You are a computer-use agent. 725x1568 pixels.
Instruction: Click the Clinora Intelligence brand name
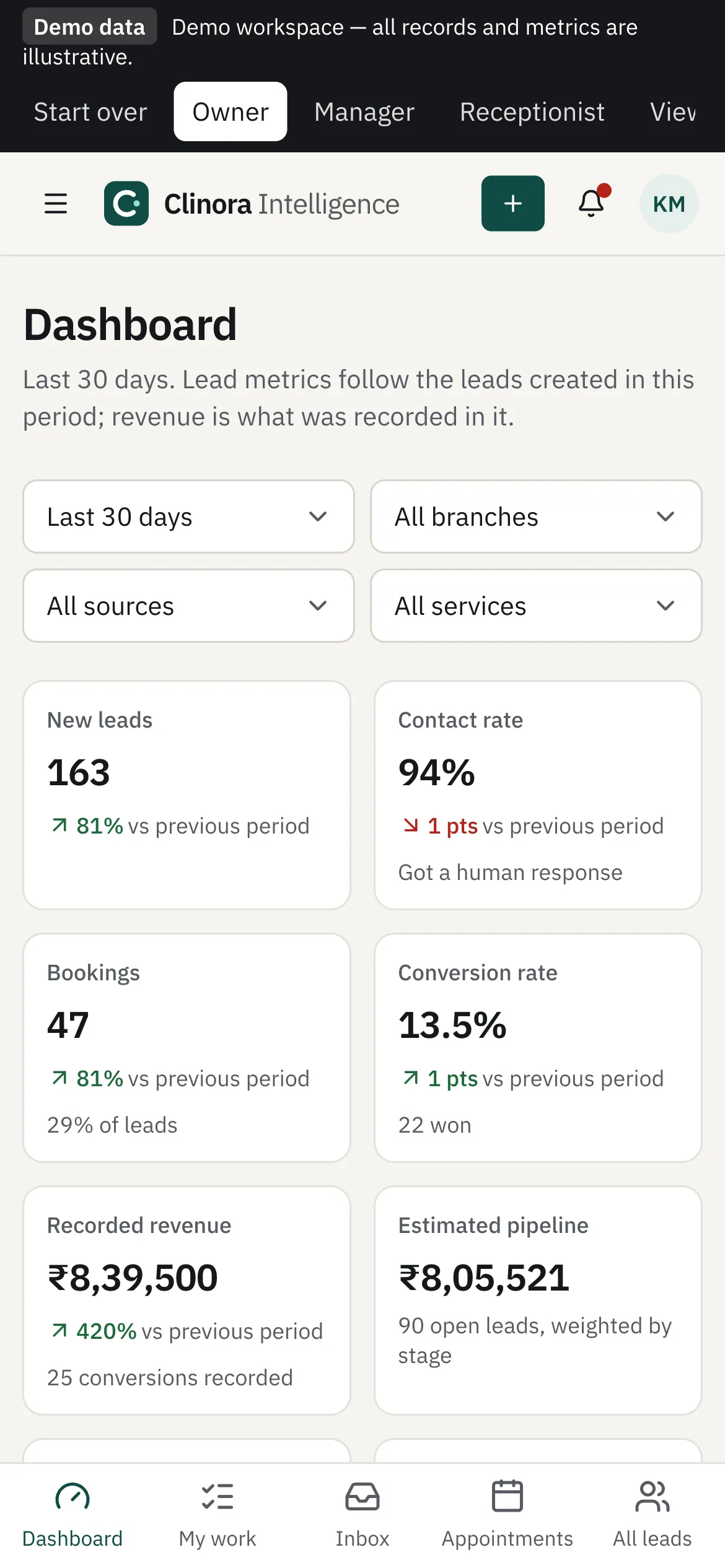282,204
